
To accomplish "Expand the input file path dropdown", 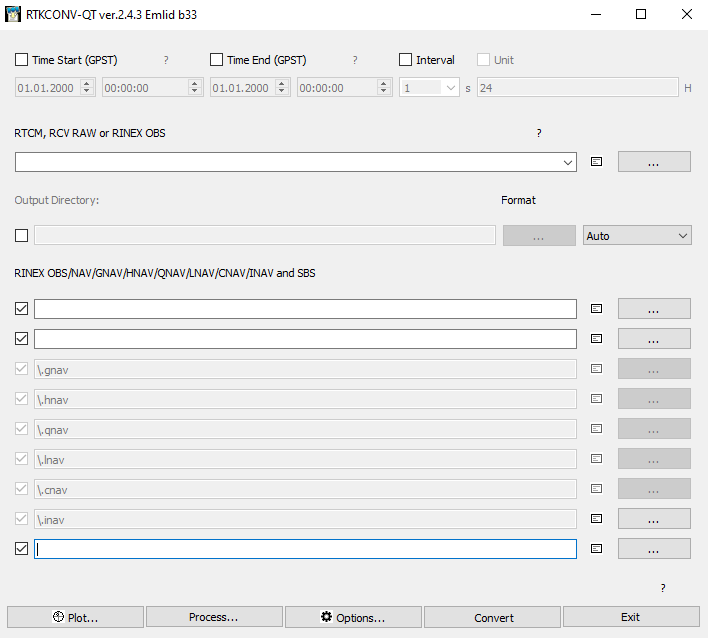I will pos(568,163).
